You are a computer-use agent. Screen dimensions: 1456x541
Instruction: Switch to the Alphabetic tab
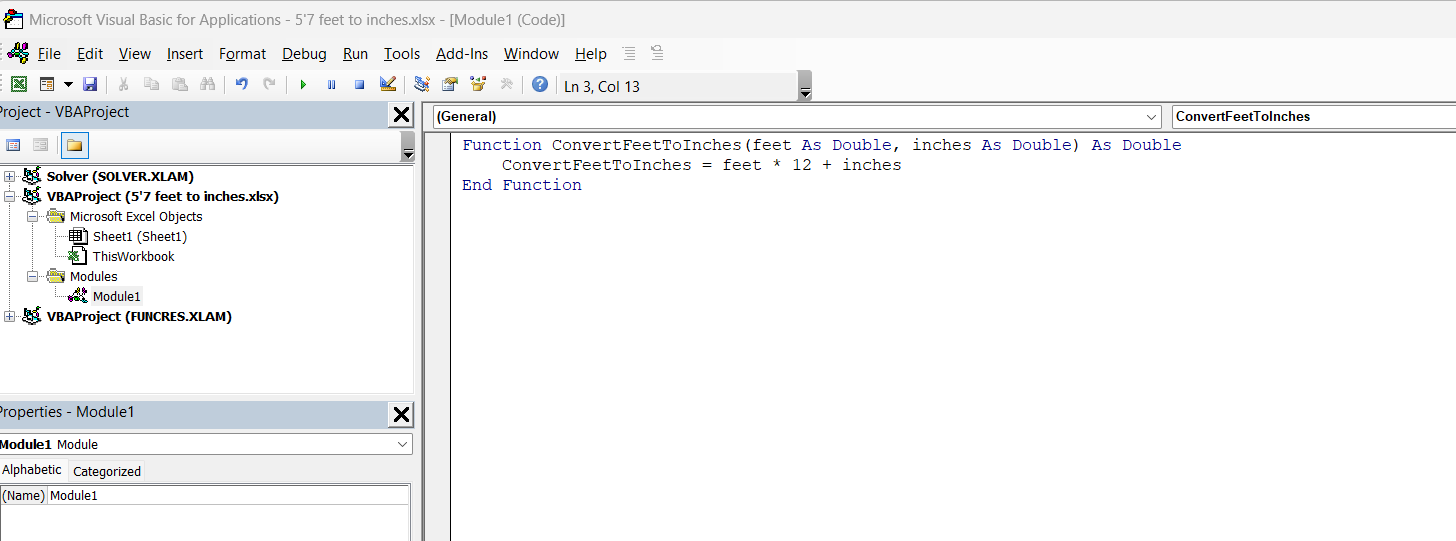[x=32, y=470]
